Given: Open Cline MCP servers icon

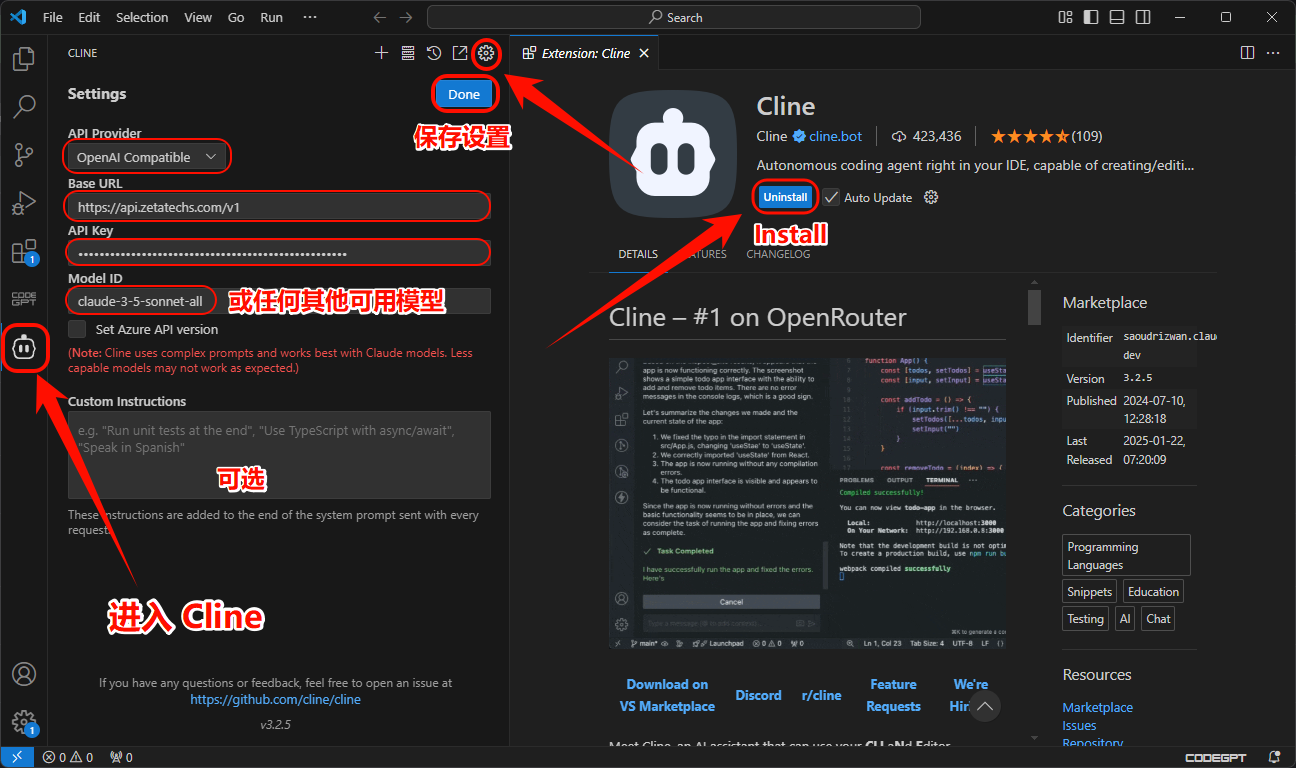Looking at the screenshot, I should pyautogui.click(x=408, y=53).
